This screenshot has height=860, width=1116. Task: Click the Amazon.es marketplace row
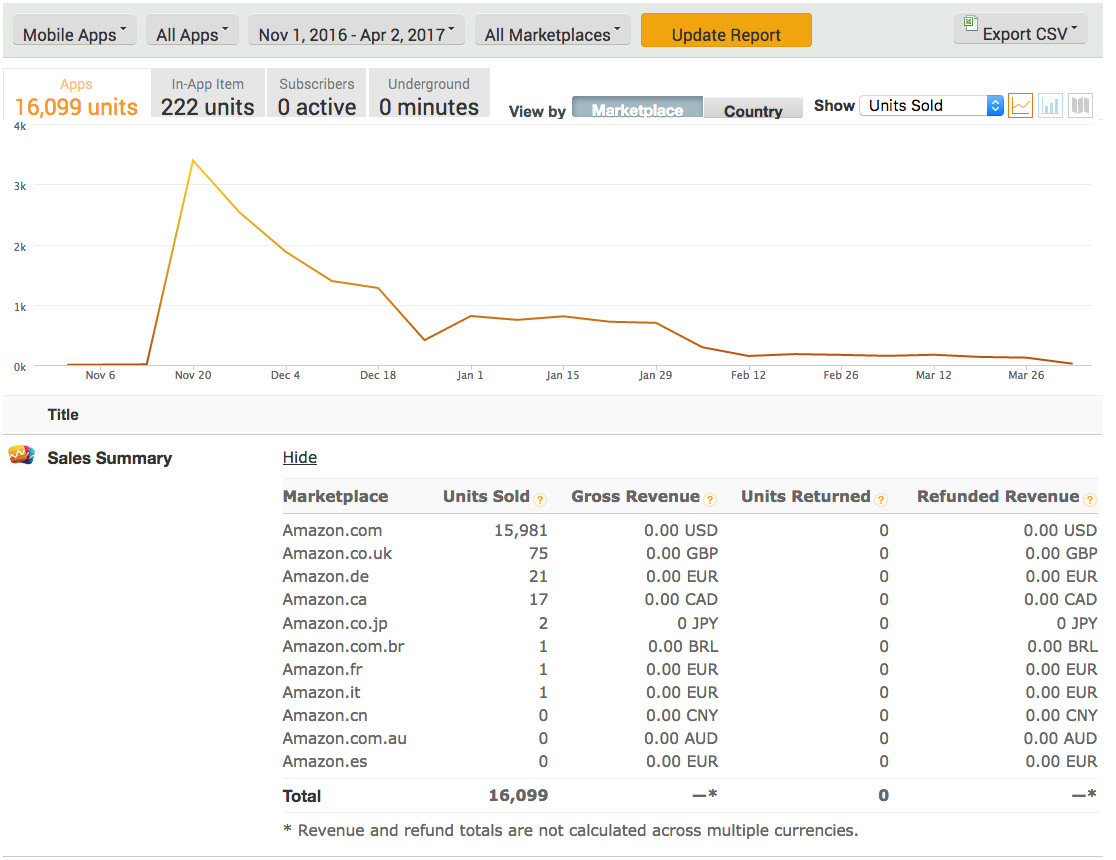coord(690,761)
